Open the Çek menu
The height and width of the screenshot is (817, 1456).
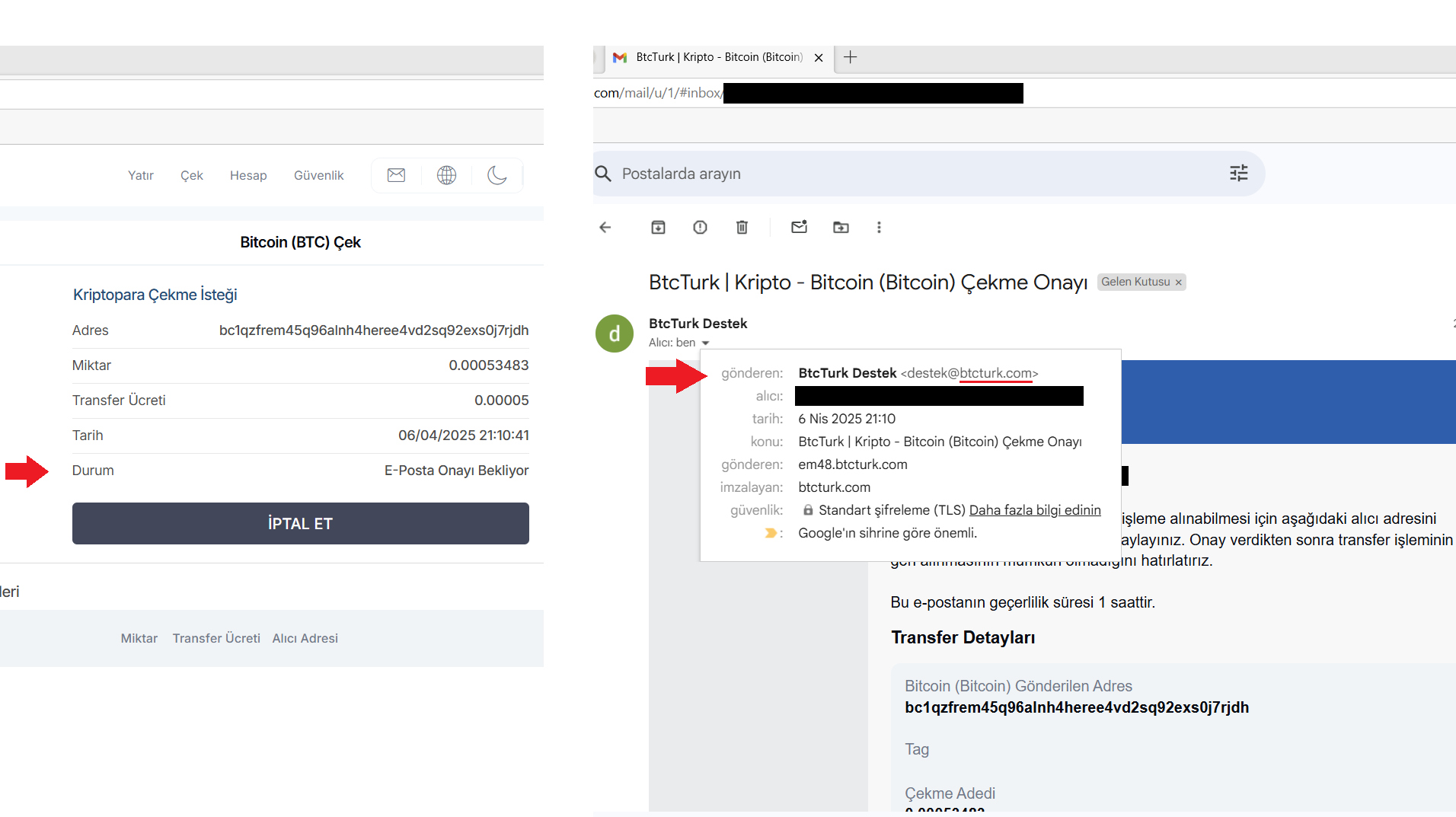click(x=192, y=176)
